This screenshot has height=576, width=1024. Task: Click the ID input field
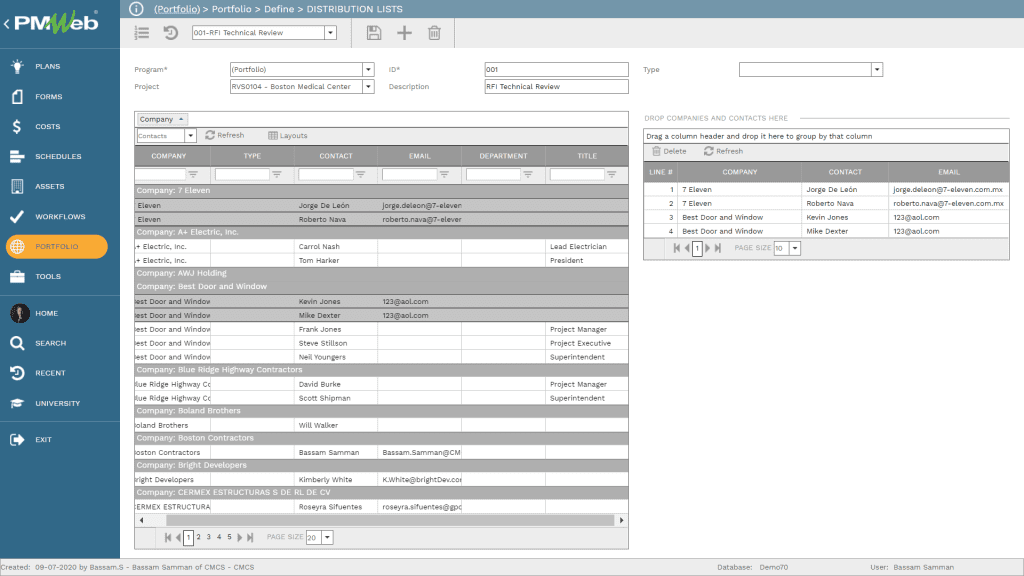coord(556,69)
